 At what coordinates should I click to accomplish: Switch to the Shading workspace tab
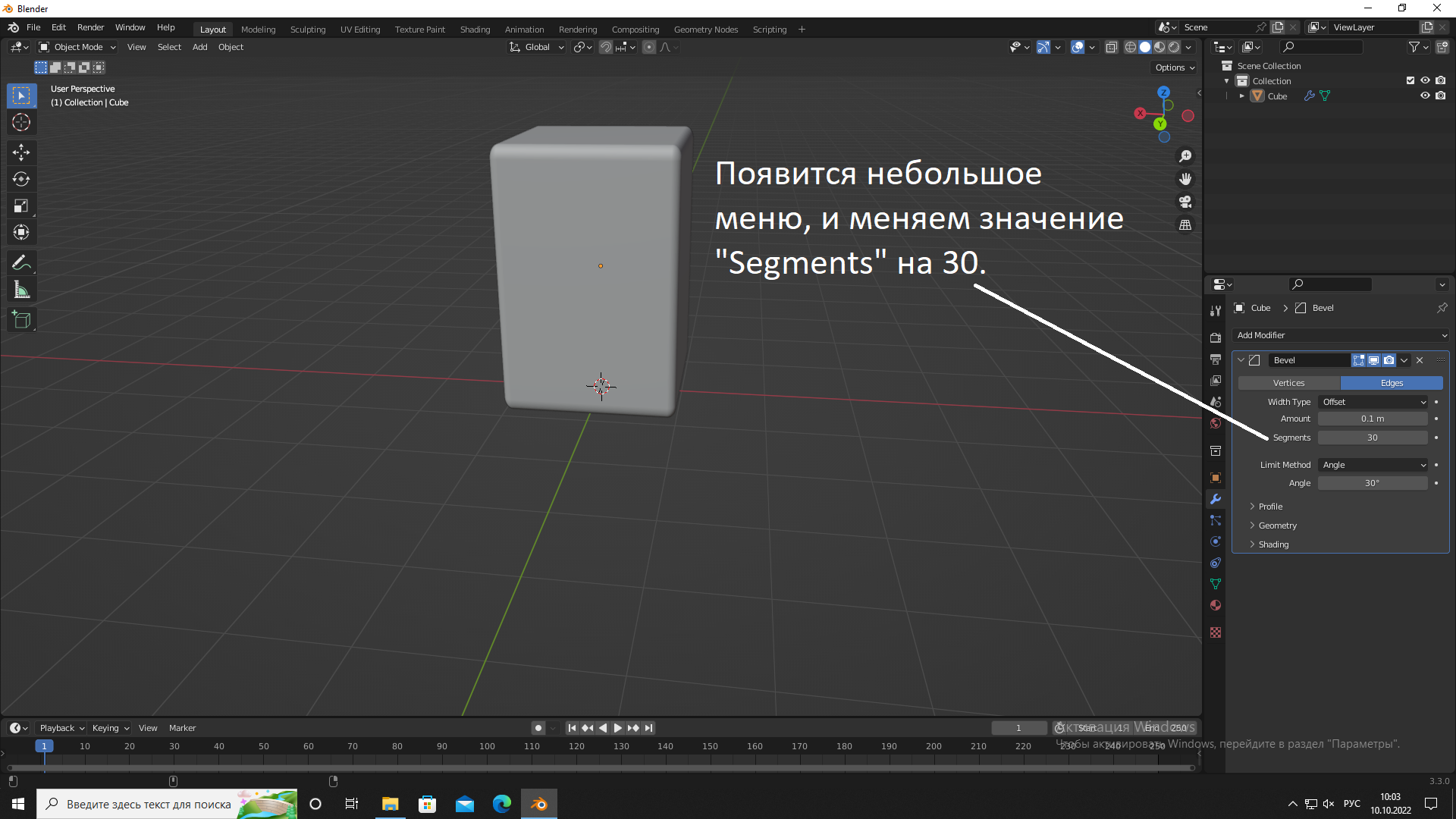[475, 30]
